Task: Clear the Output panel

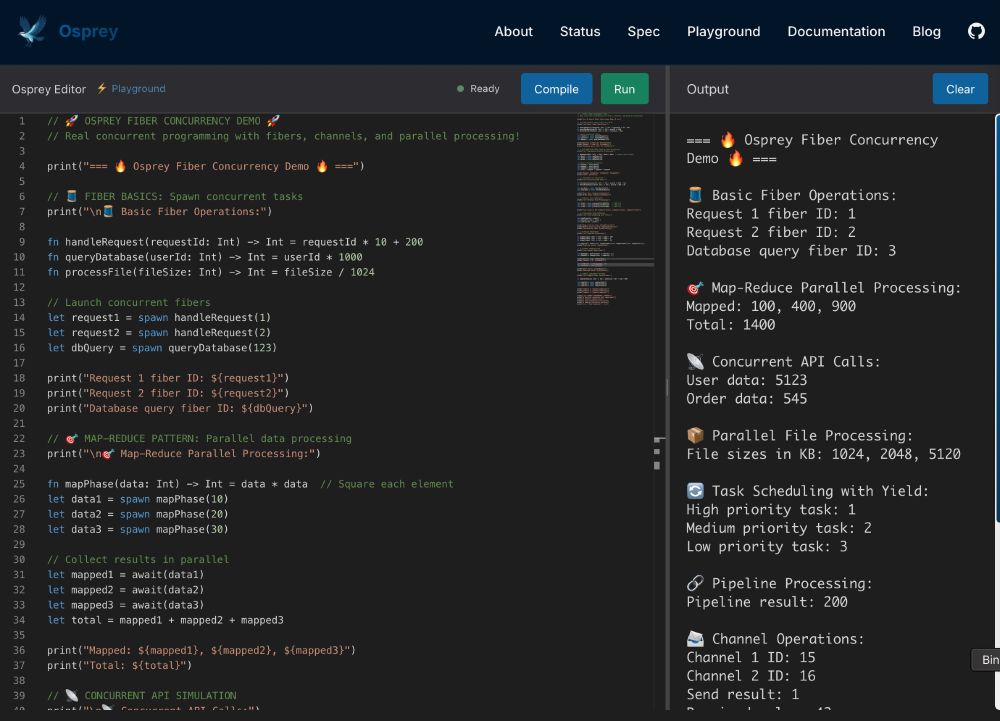Action: pyautogui.click(x=960, y=89)
